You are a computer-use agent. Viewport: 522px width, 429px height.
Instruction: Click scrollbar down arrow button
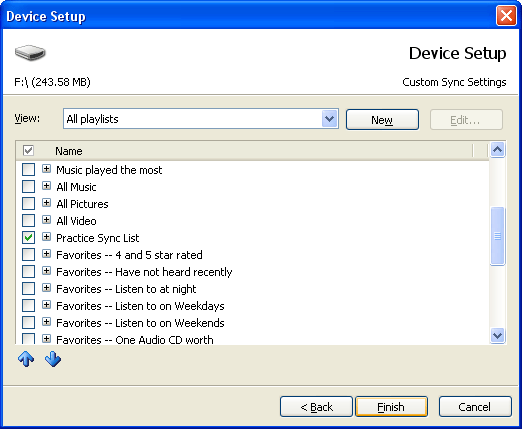(497, 335)
